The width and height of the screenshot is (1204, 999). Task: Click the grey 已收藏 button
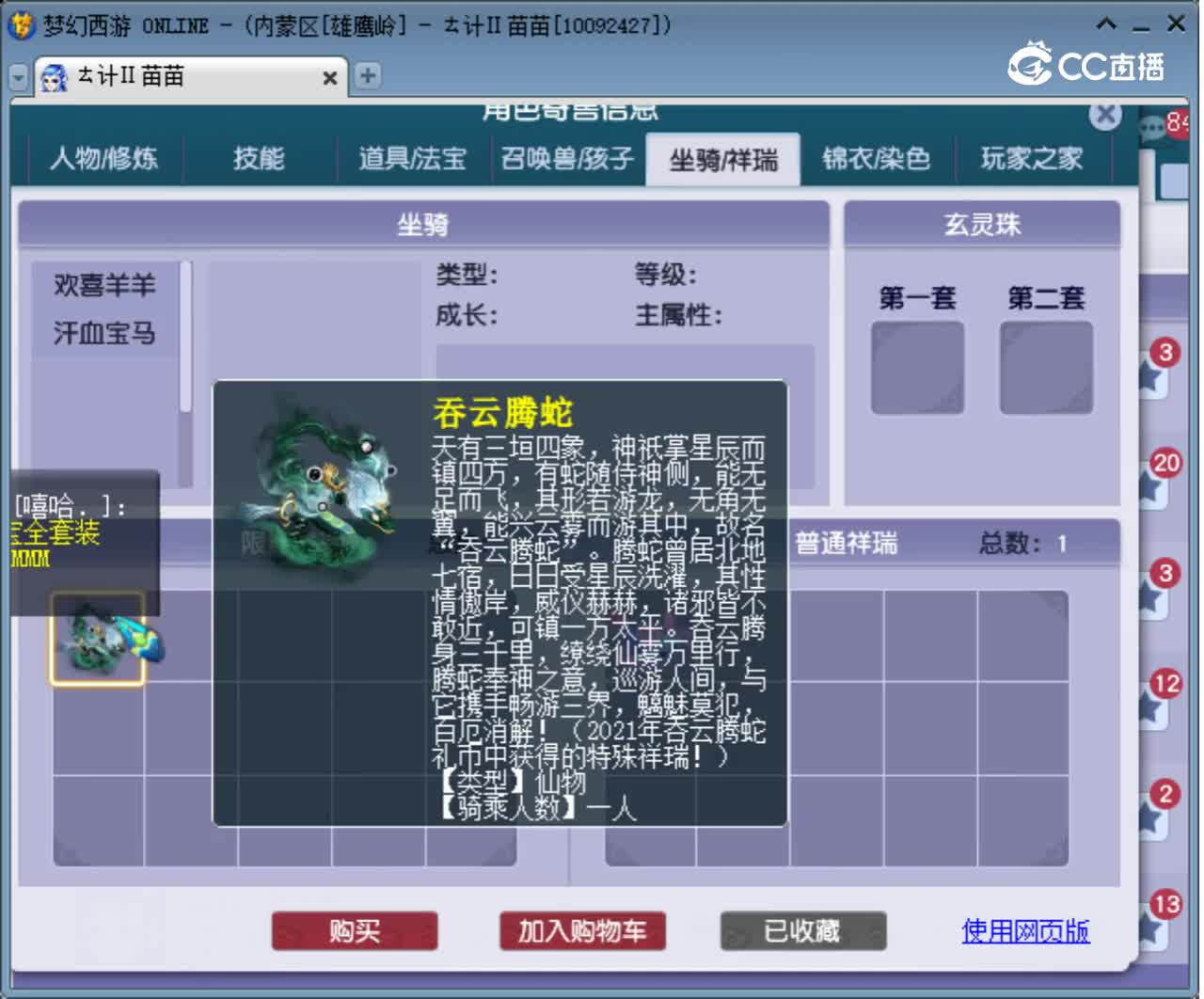[802, 931]
